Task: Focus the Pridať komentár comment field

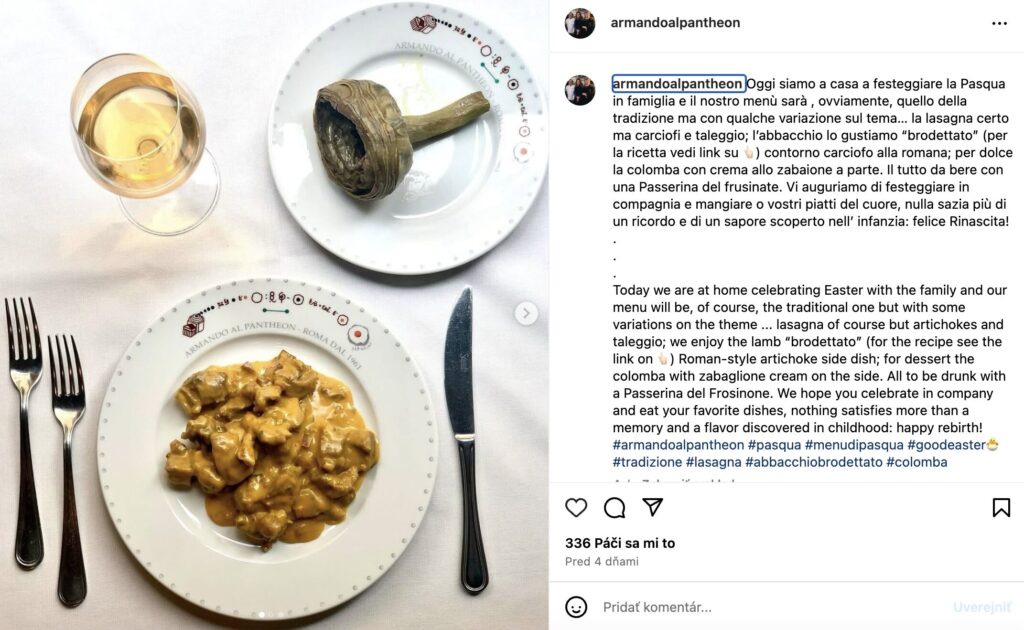Action: [x=771, y=607]
